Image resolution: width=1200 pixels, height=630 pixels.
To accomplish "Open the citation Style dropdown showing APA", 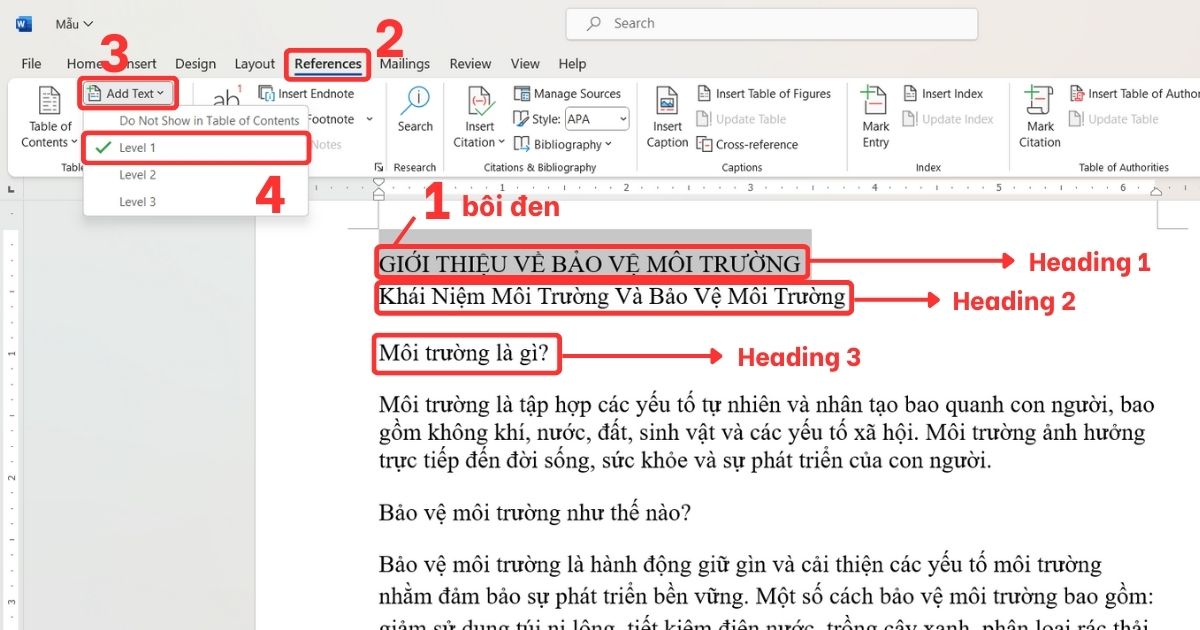I will (x=594, y=118).
